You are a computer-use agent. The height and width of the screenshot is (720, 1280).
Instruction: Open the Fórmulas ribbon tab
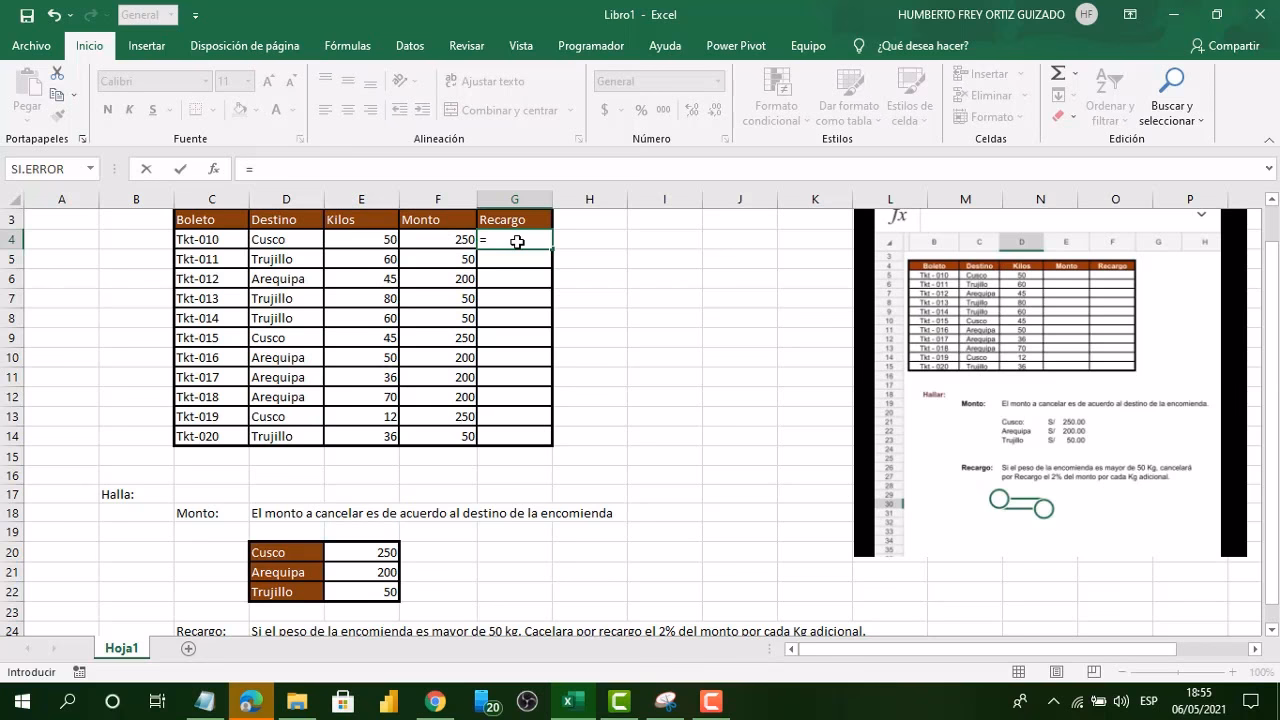[x=347, y=46]
